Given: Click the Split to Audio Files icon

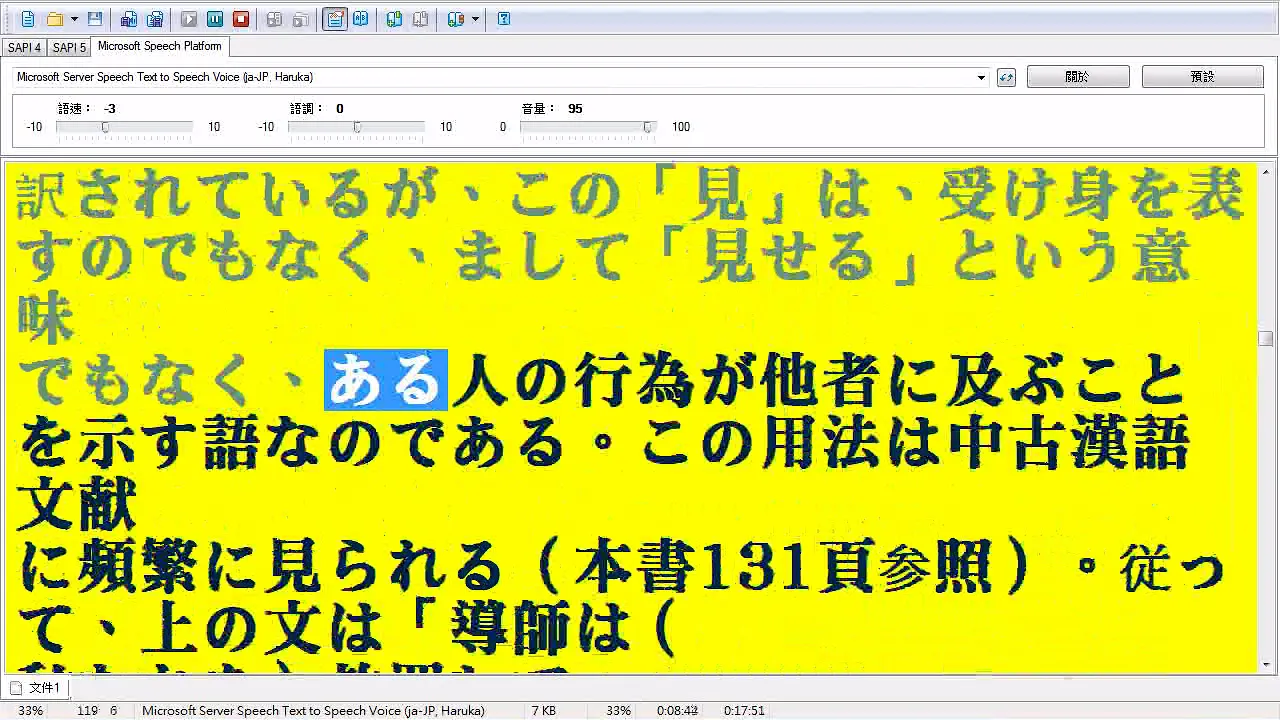Looking at the screenshot, I should [x=155, y=19].
